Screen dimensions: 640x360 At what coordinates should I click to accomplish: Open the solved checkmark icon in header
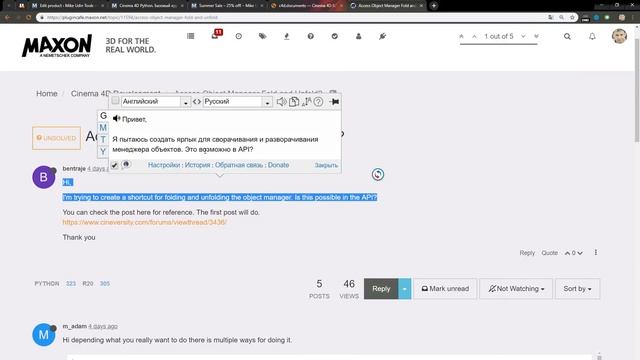click(335, 36)
